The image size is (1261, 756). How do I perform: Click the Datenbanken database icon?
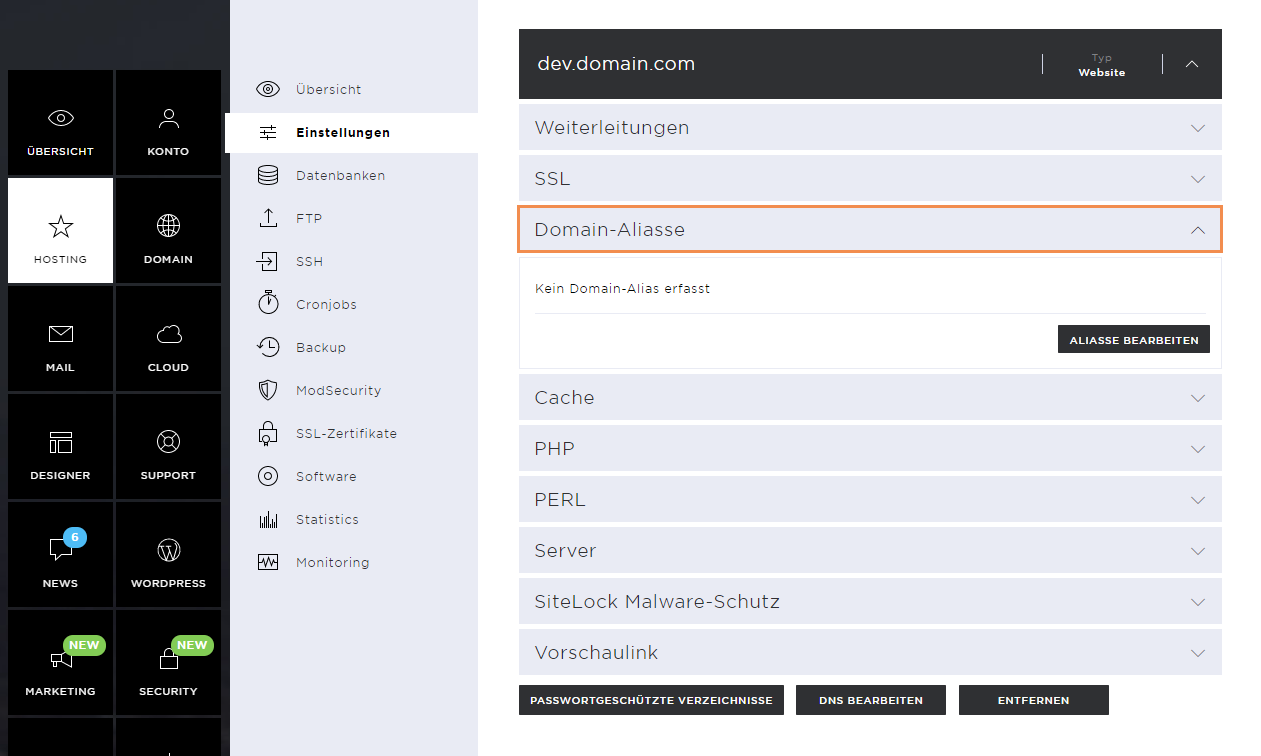268,175
